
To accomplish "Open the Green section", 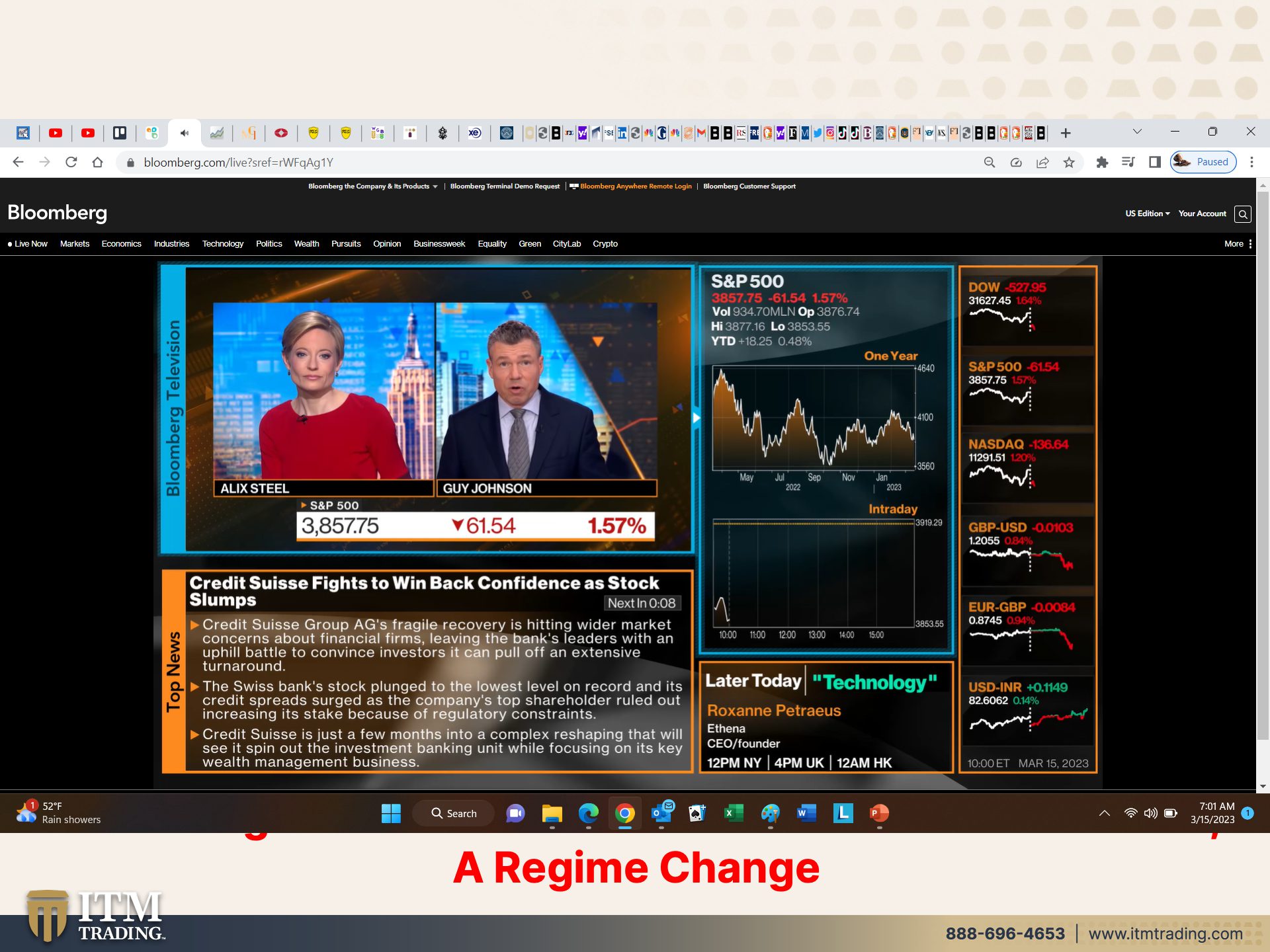I will pyautogui.click(x=530, y=244).
